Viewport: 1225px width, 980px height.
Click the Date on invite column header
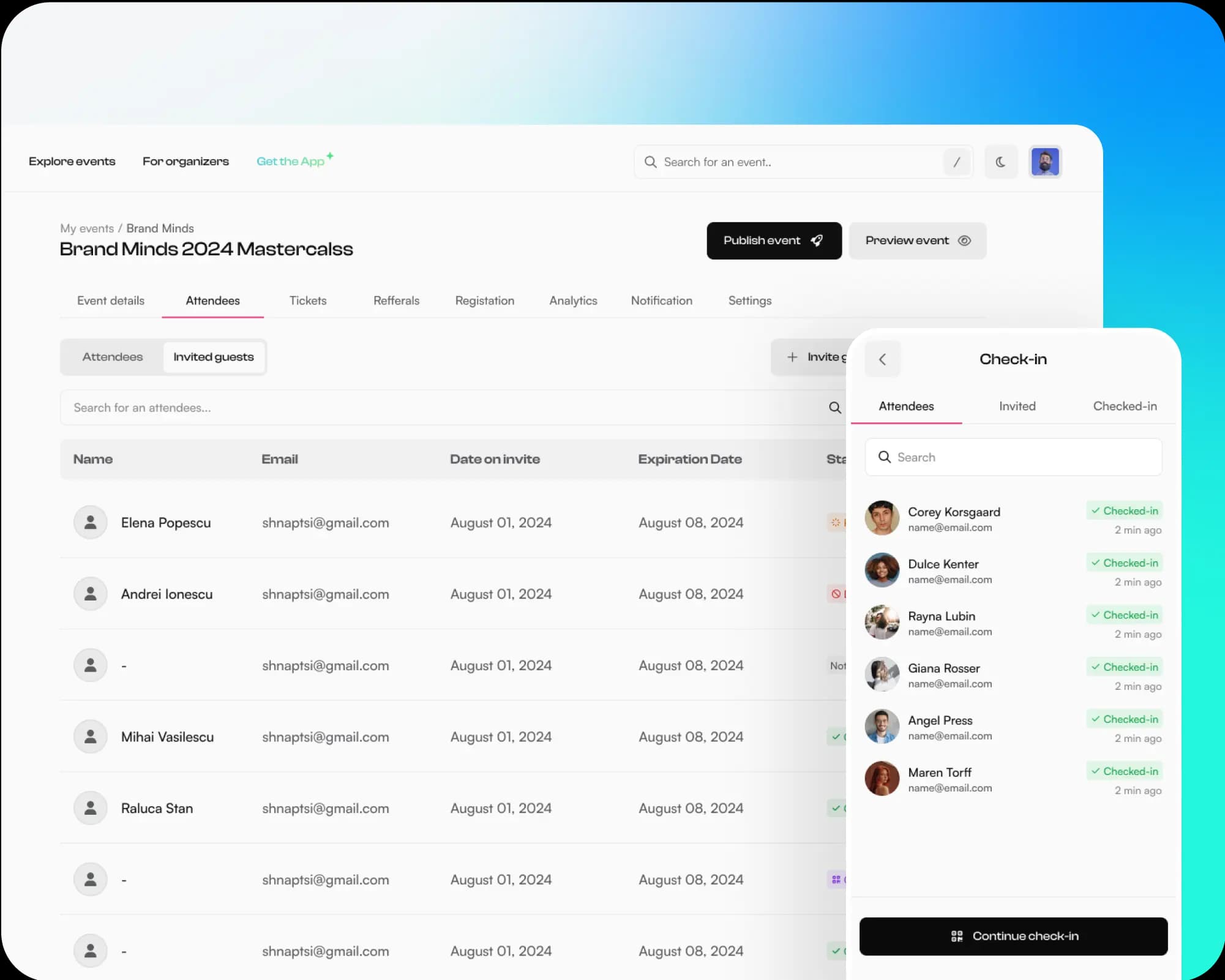[x=495, y=459]
